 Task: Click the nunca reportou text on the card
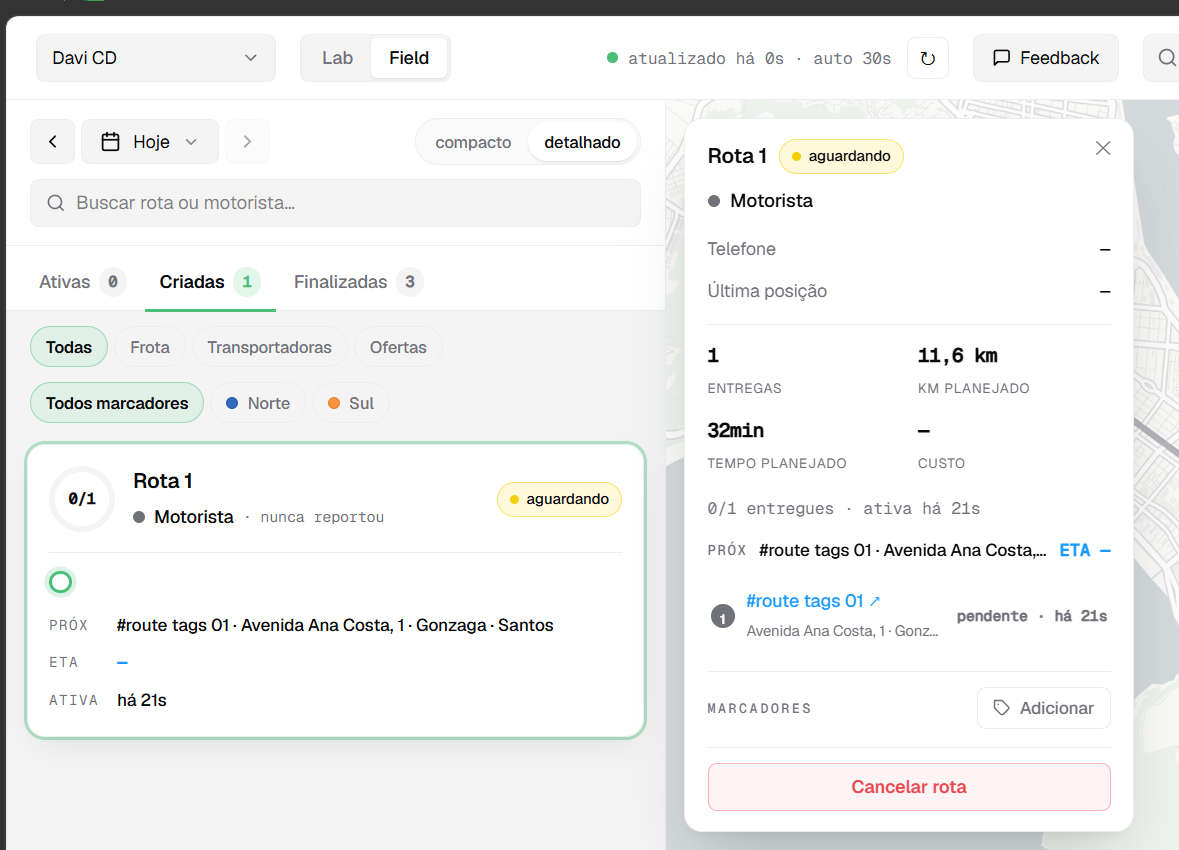click(x=322, y=518)
